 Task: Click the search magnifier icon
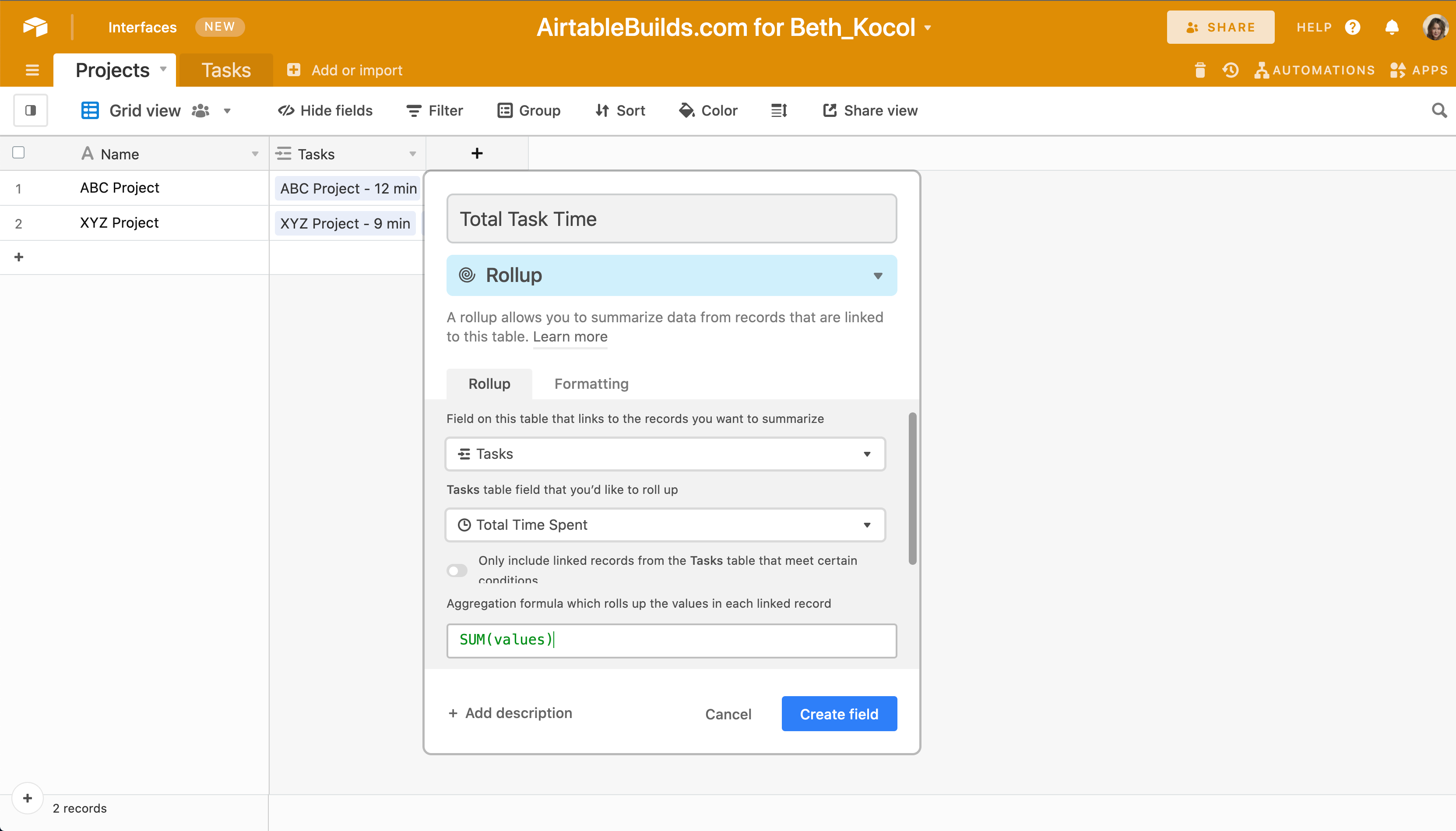pos(1439,110)
